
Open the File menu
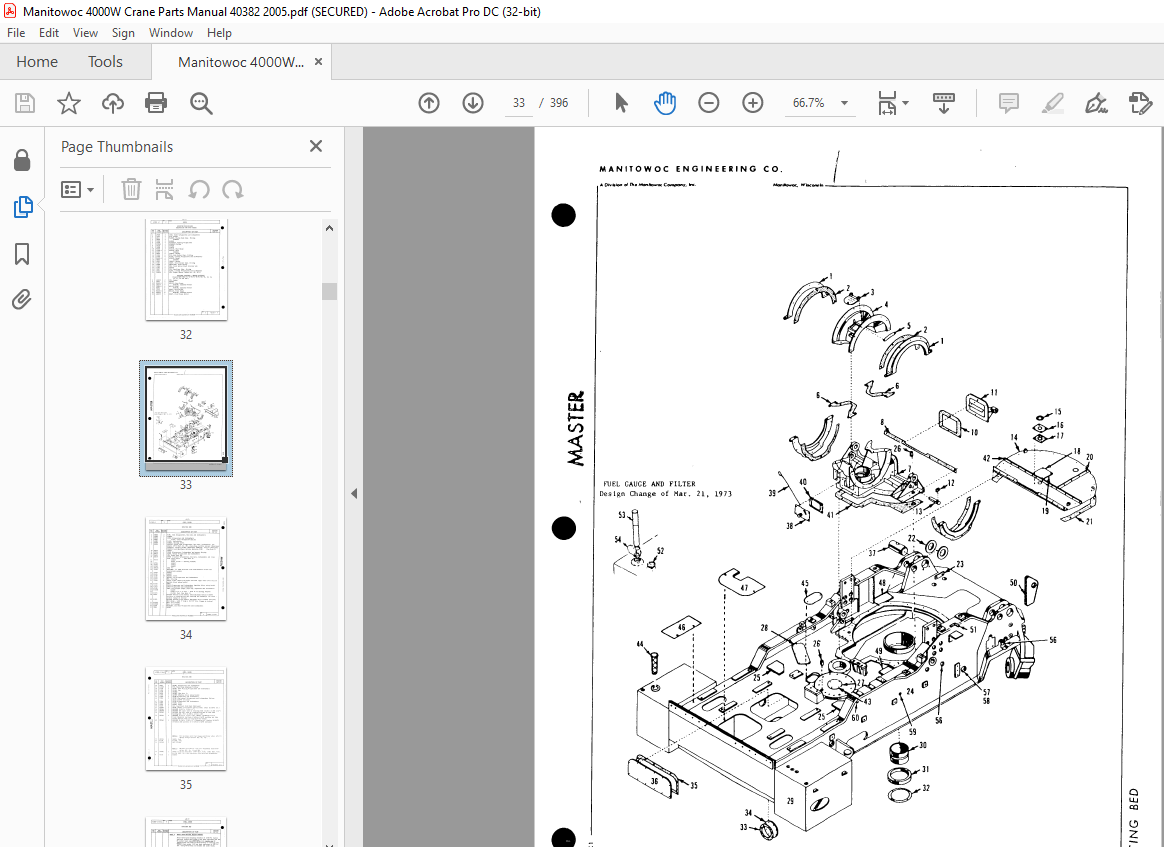tap(16, 33)
